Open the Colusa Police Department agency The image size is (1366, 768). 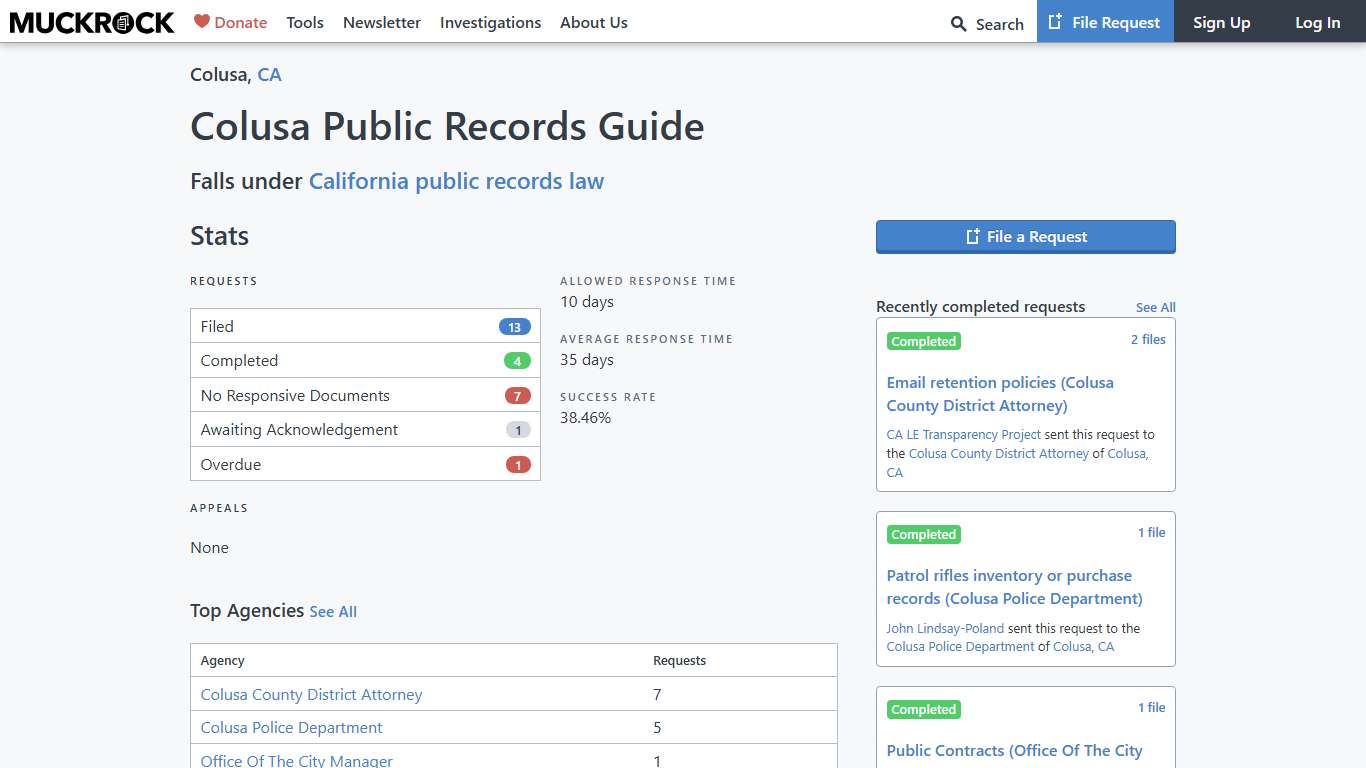click(x=290, y=727)
